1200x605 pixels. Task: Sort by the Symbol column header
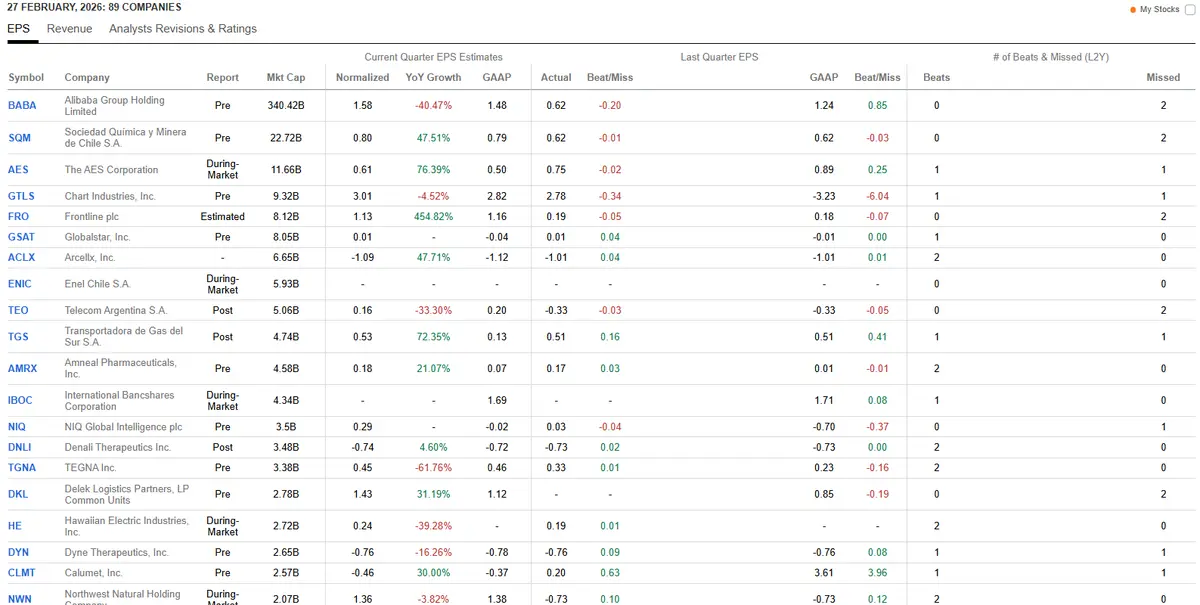coord(26,77)
